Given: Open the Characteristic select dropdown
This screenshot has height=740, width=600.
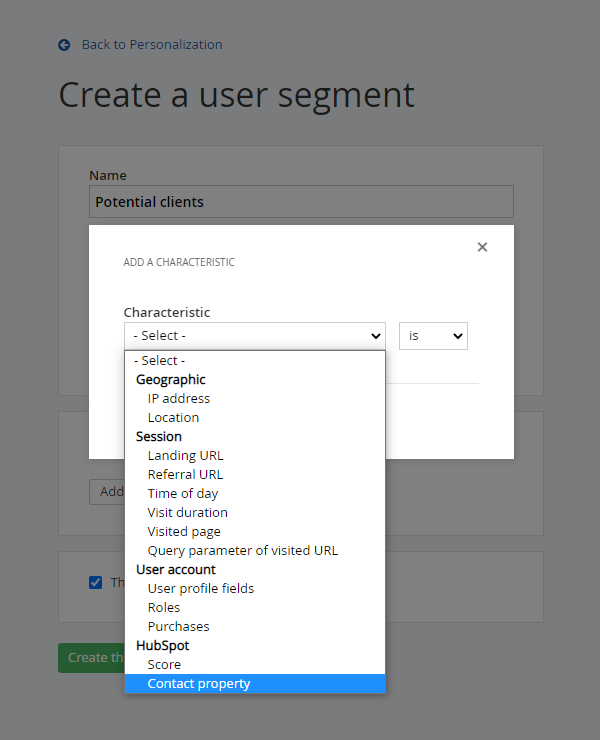Looking at the screenshot, I should [254, 336].
